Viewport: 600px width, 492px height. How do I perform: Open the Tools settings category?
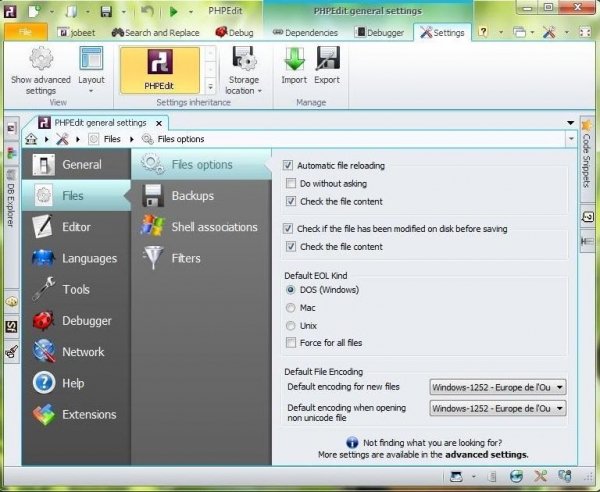pos(76,289)
